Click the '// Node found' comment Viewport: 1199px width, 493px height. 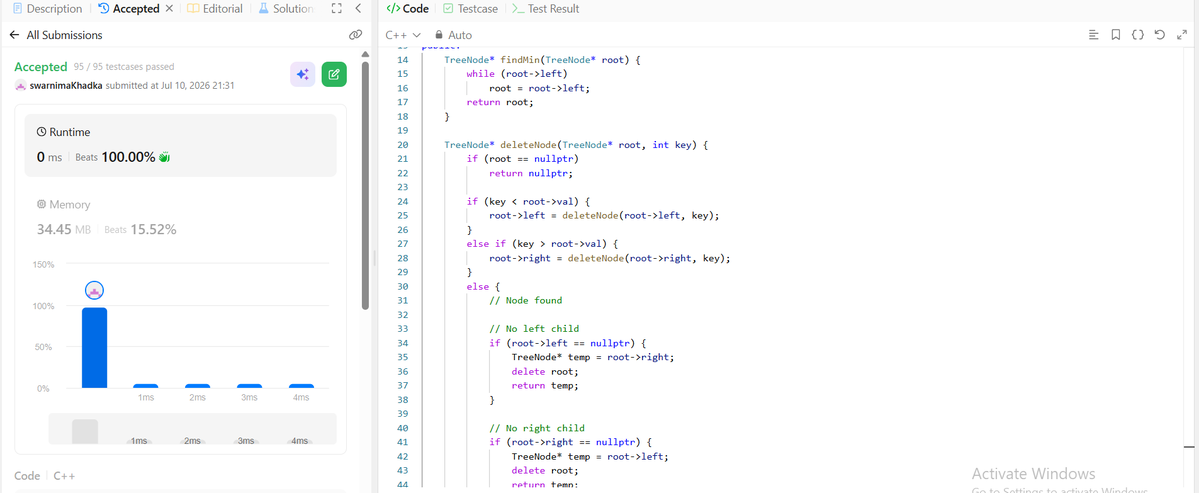(x=525, y=300)
